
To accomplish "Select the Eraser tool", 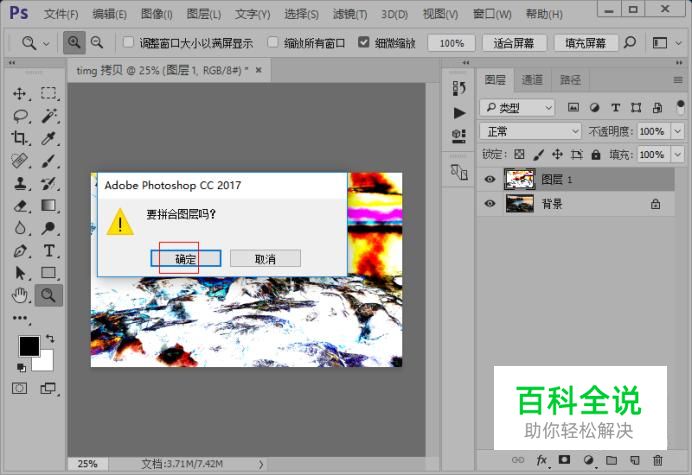I will pos(20,206).
